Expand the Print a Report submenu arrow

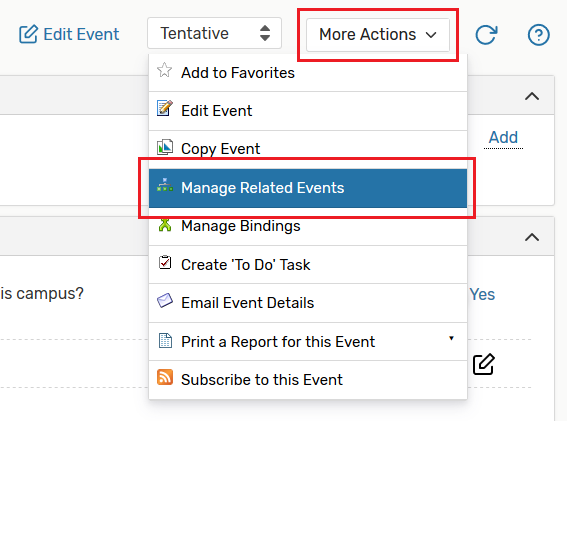(451, 338)
